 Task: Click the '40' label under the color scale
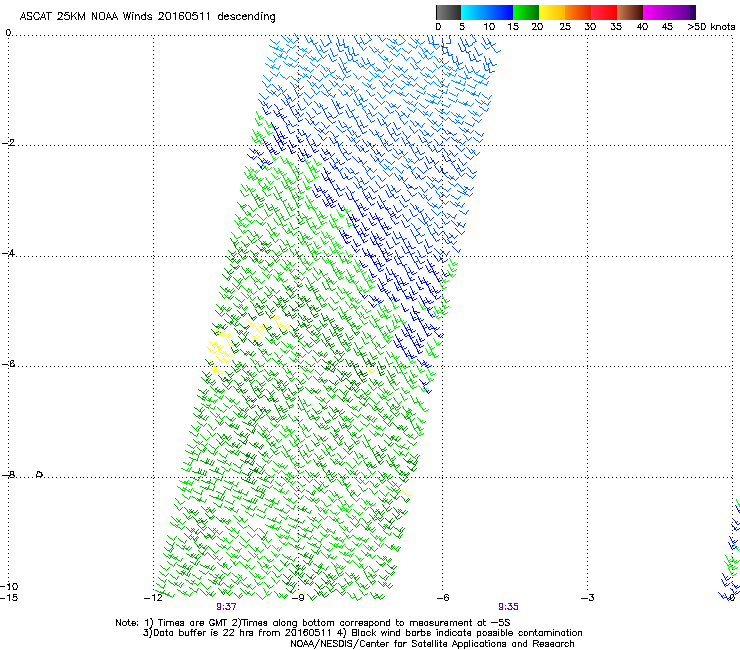[642, 27]
